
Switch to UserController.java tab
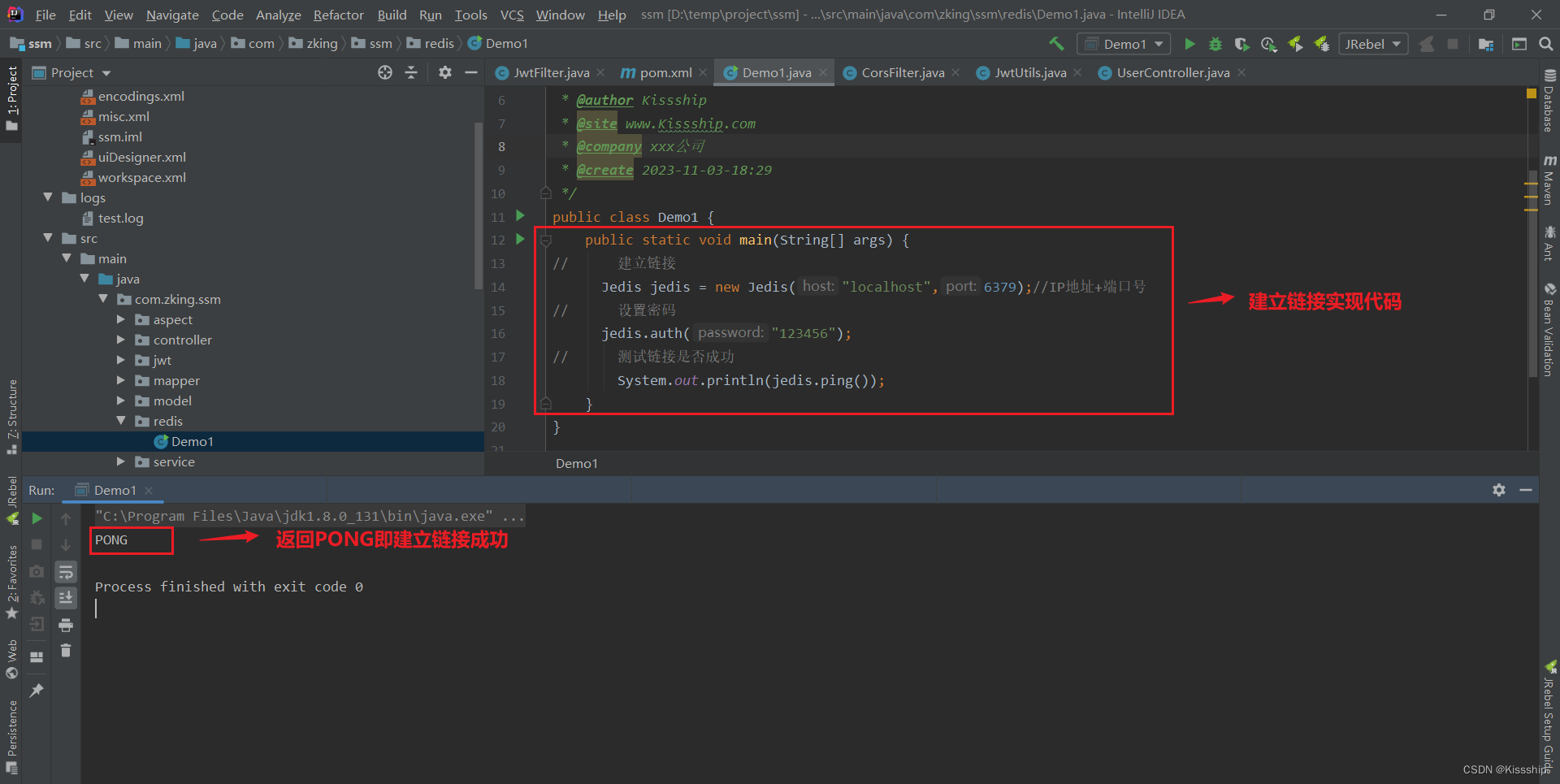pos(1172,72)
